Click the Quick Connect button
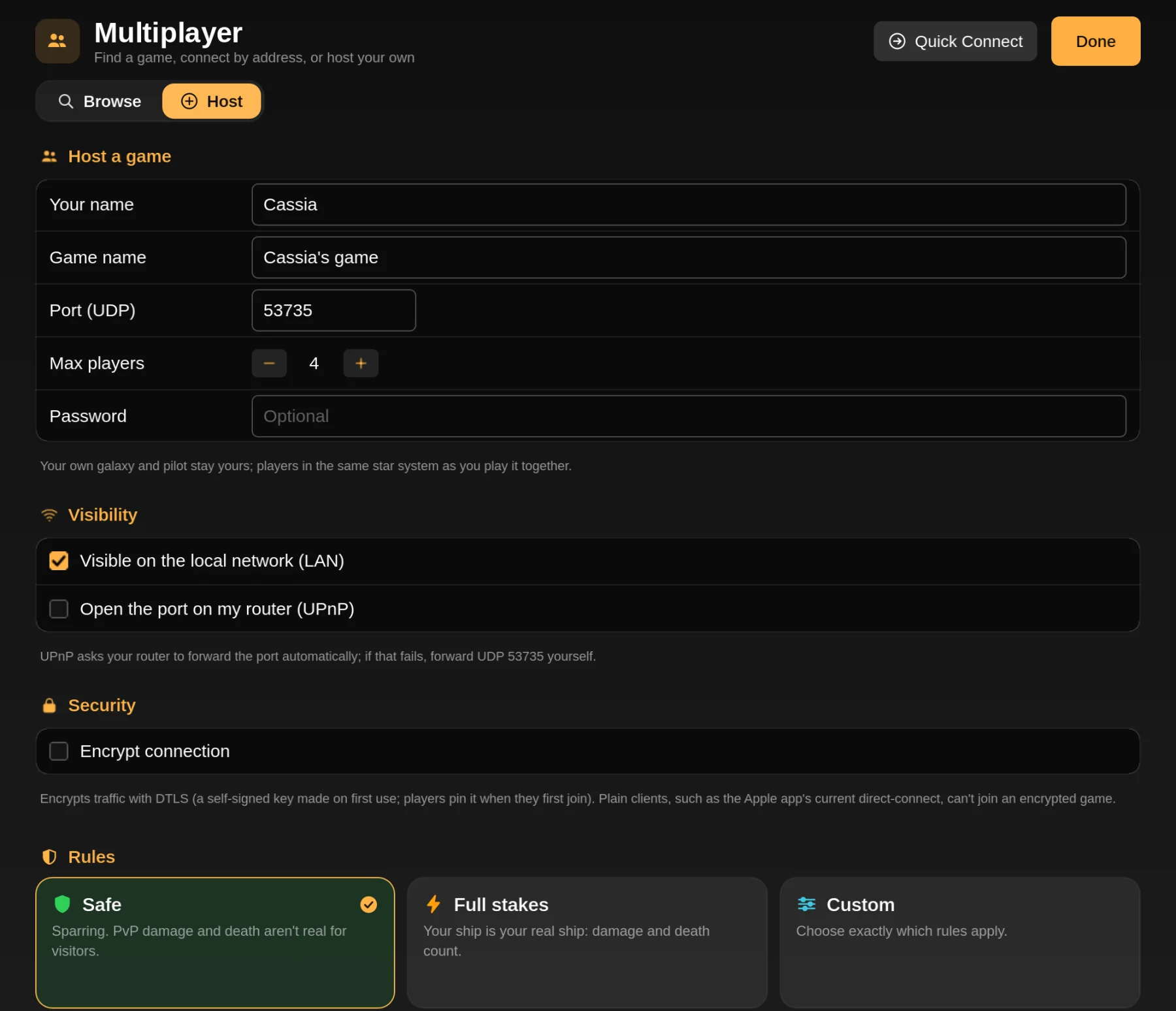The height and width of the screenshot is (1011, 1176). [955, 41]
